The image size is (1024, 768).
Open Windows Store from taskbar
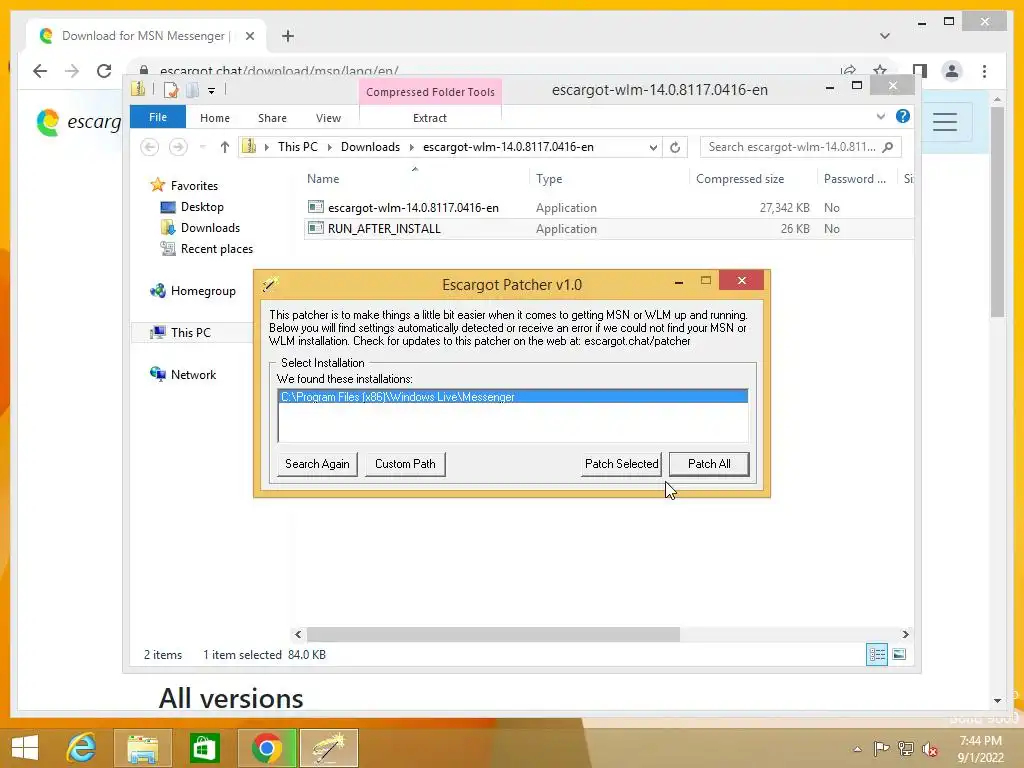tap(204, 748)
